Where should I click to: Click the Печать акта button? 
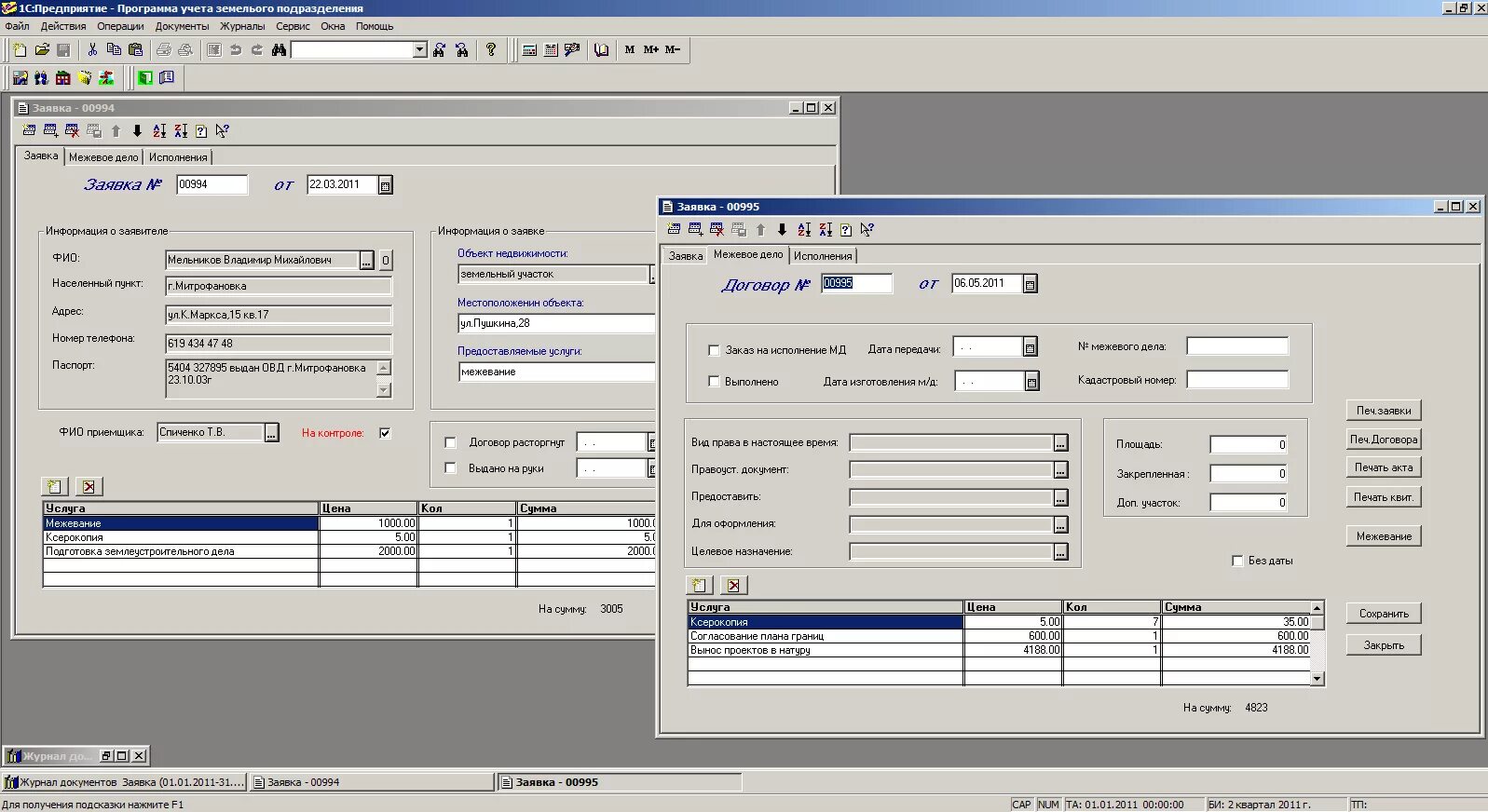[1384, 467]
